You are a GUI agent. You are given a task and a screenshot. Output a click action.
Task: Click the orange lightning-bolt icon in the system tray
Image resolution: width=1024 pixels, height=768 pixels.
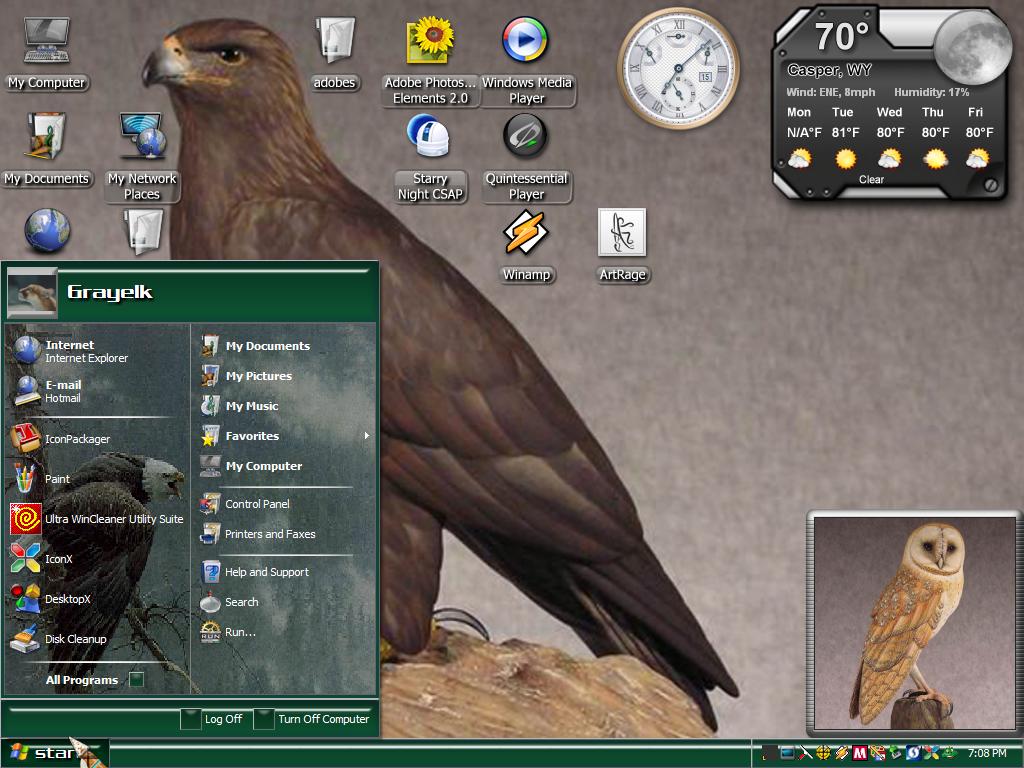tap(842, 753)
